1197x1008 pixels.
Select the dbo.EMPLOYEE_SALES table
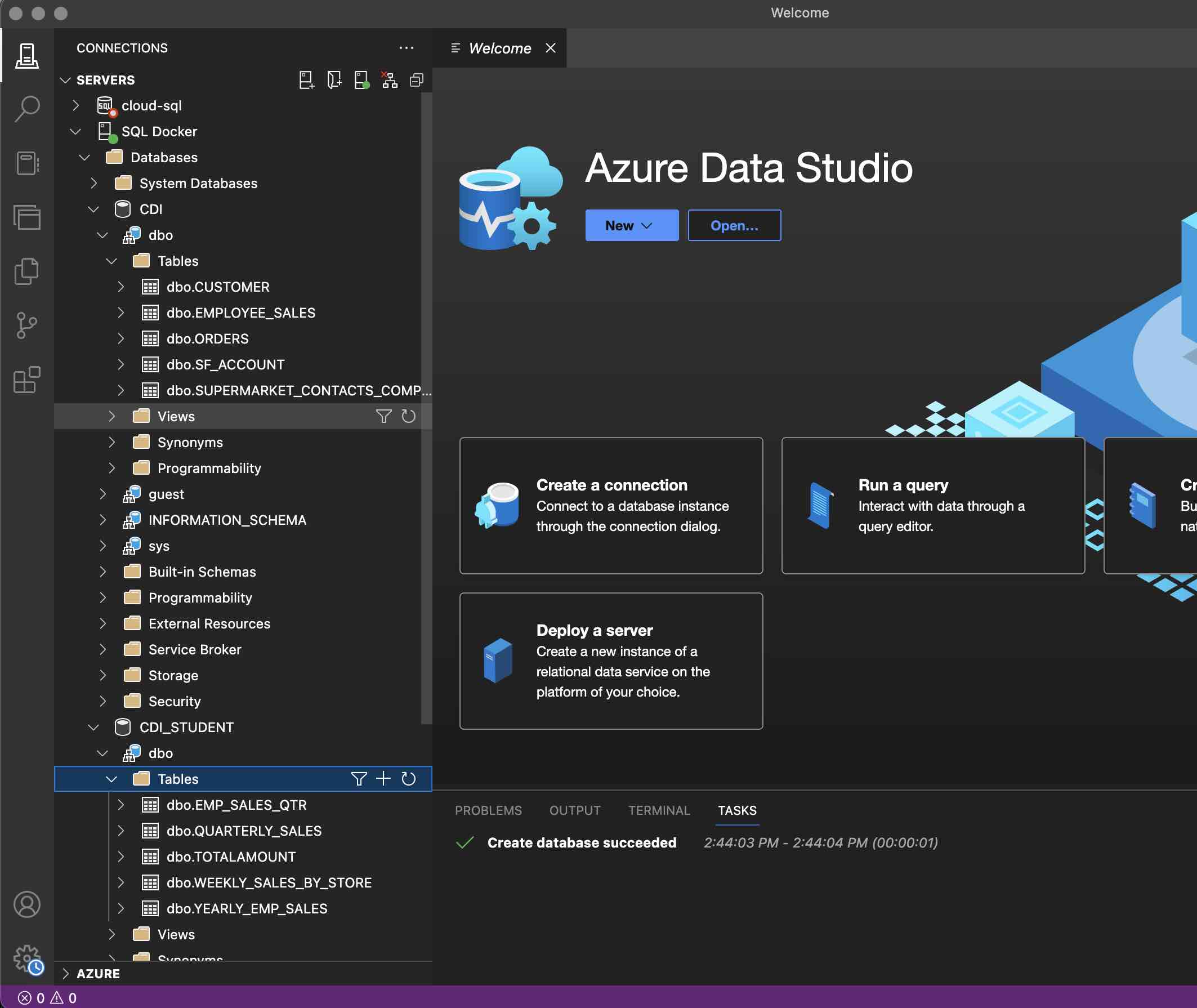click(240, 313)
